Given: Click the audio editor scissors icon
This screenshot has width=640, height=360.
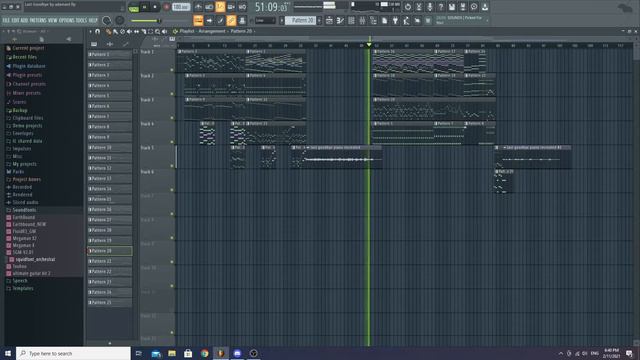Looking at the screenshot, I should tap(419, 7).
